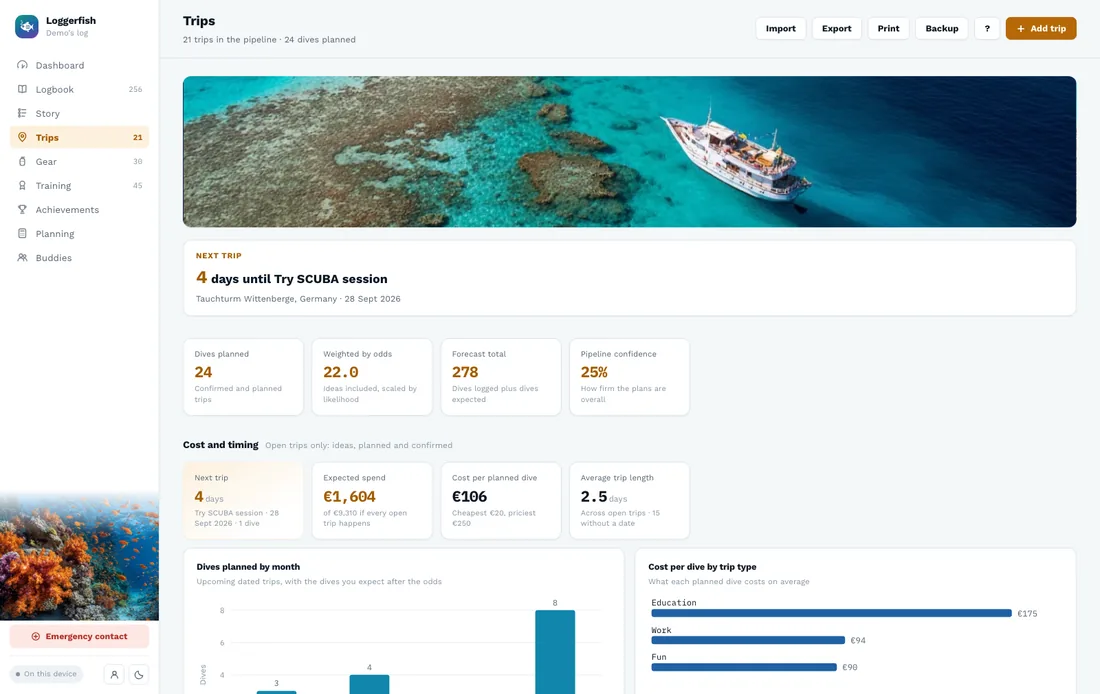
Task: Open the Next Trip Try SCUBA session card
Action: (x=629, y=278)
